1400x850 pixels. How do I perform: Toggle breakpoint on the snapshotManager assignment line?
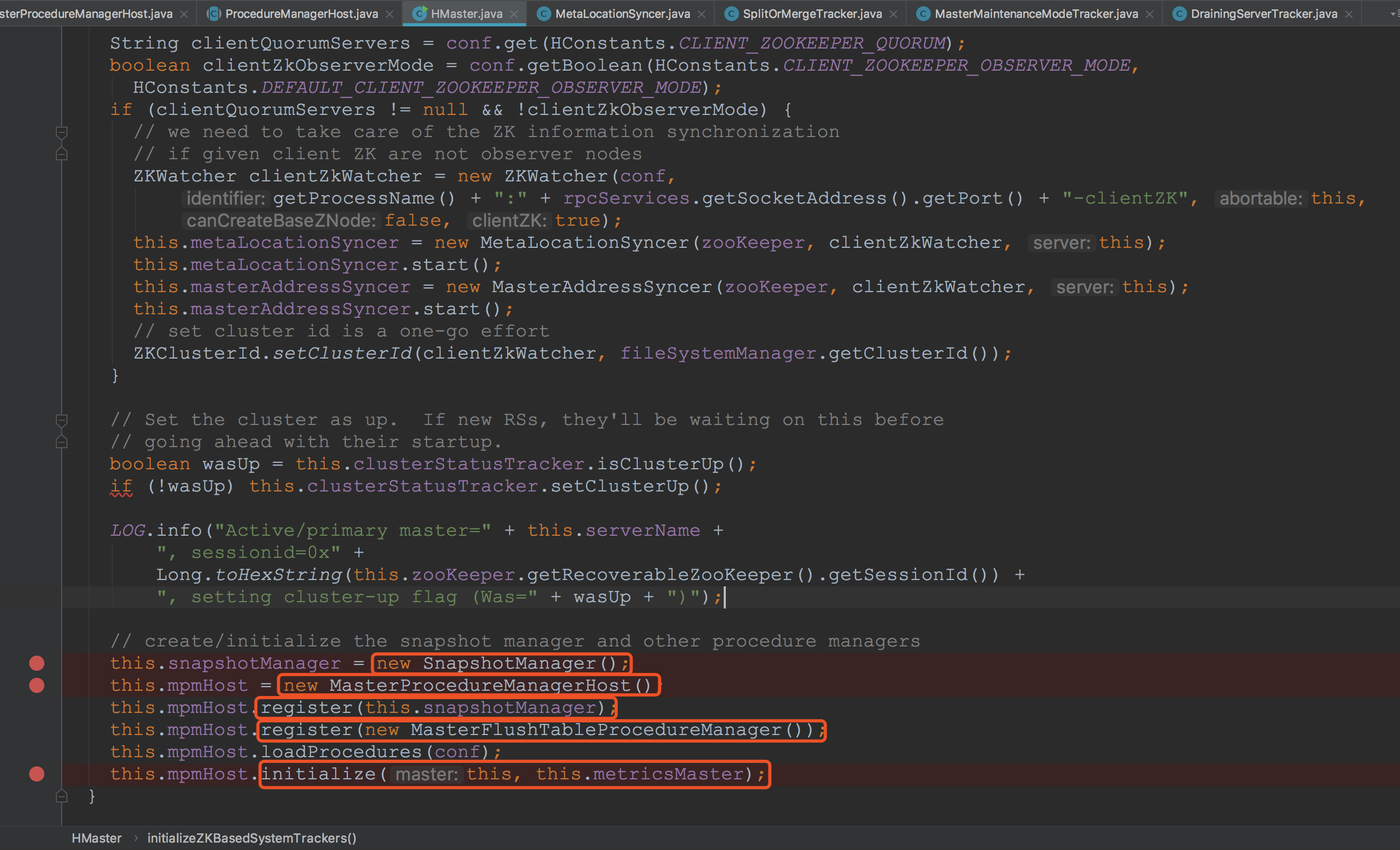pos(37,663)
